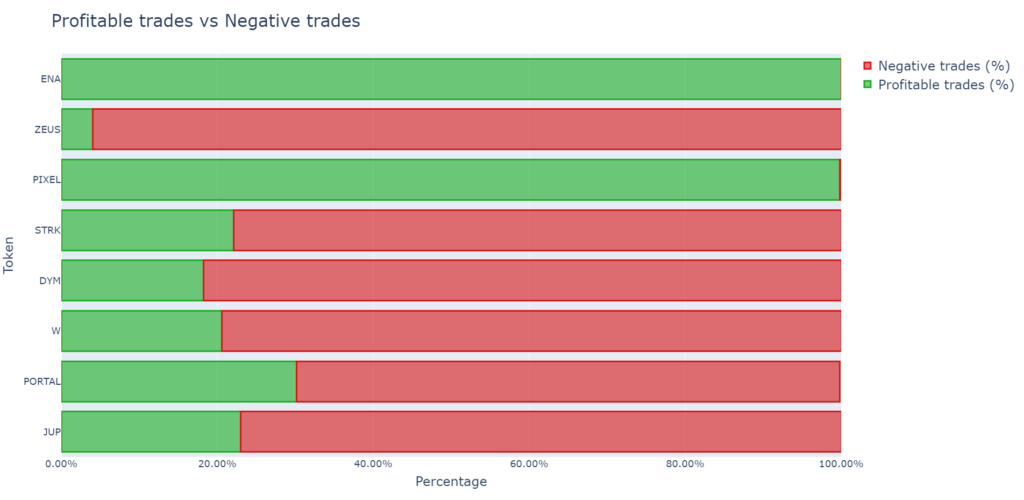This screenshot has width=1024, height=500.
Task: Select the green PORTAL profitable bar
Action: coord(178,381)
